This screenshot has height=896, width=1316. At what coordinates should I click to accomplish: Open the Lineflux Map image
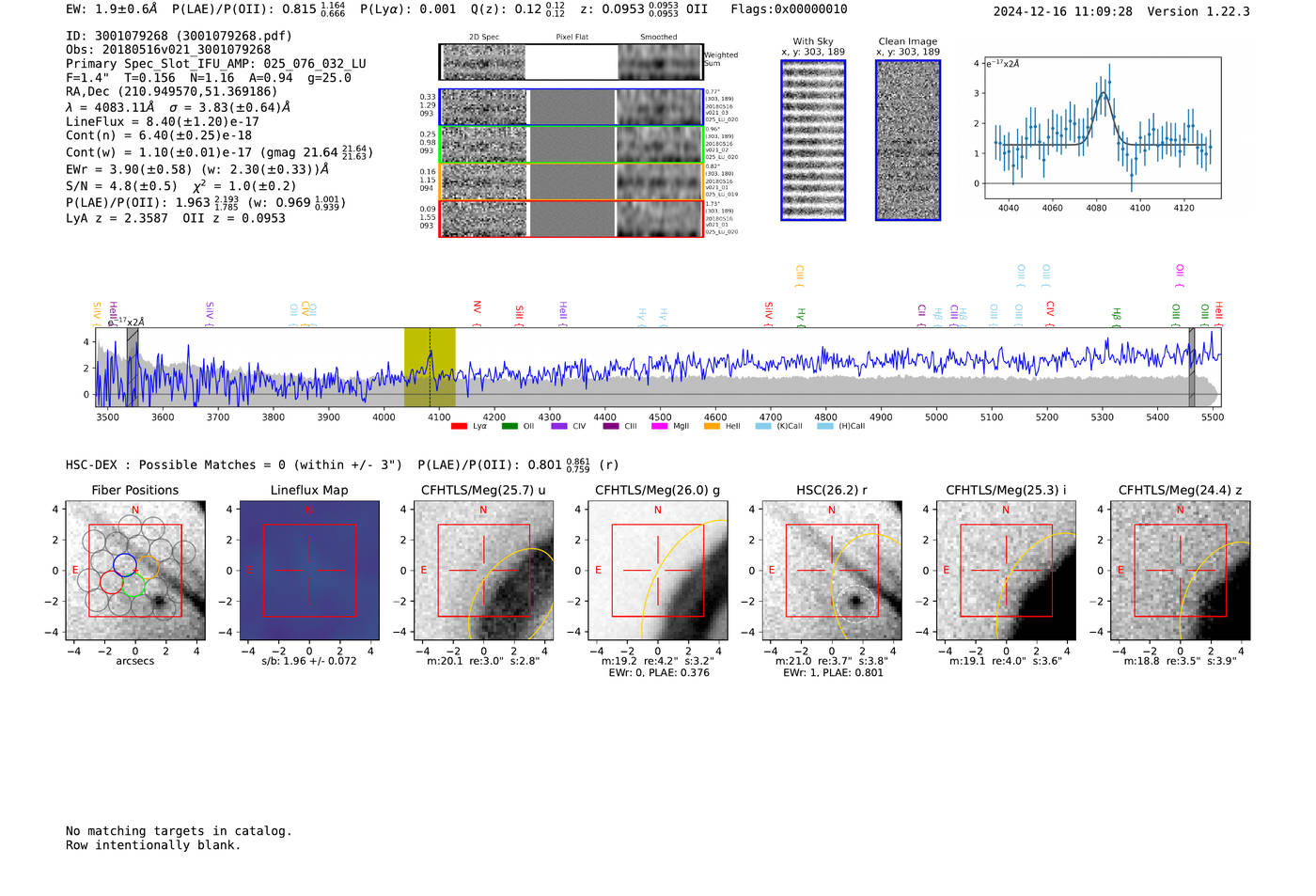pyautogui.click(x=309, y=570)
